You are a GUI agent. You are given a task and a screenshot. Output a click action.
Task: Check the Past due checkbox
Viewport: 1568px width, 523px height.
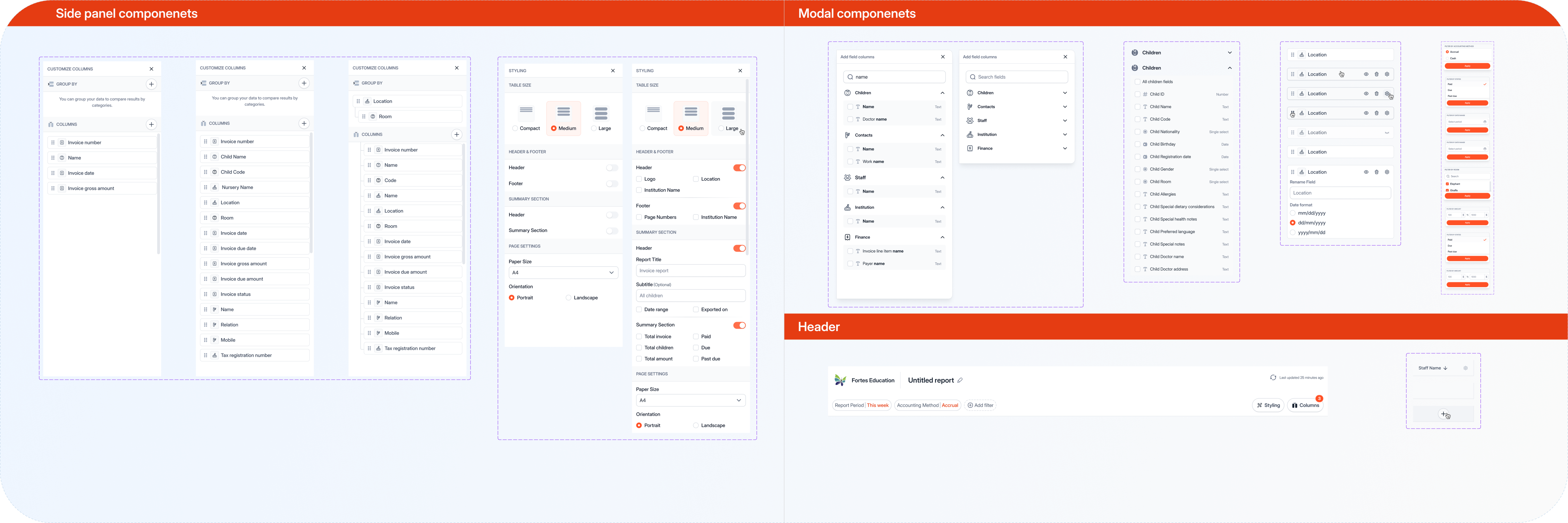(696, 359)
